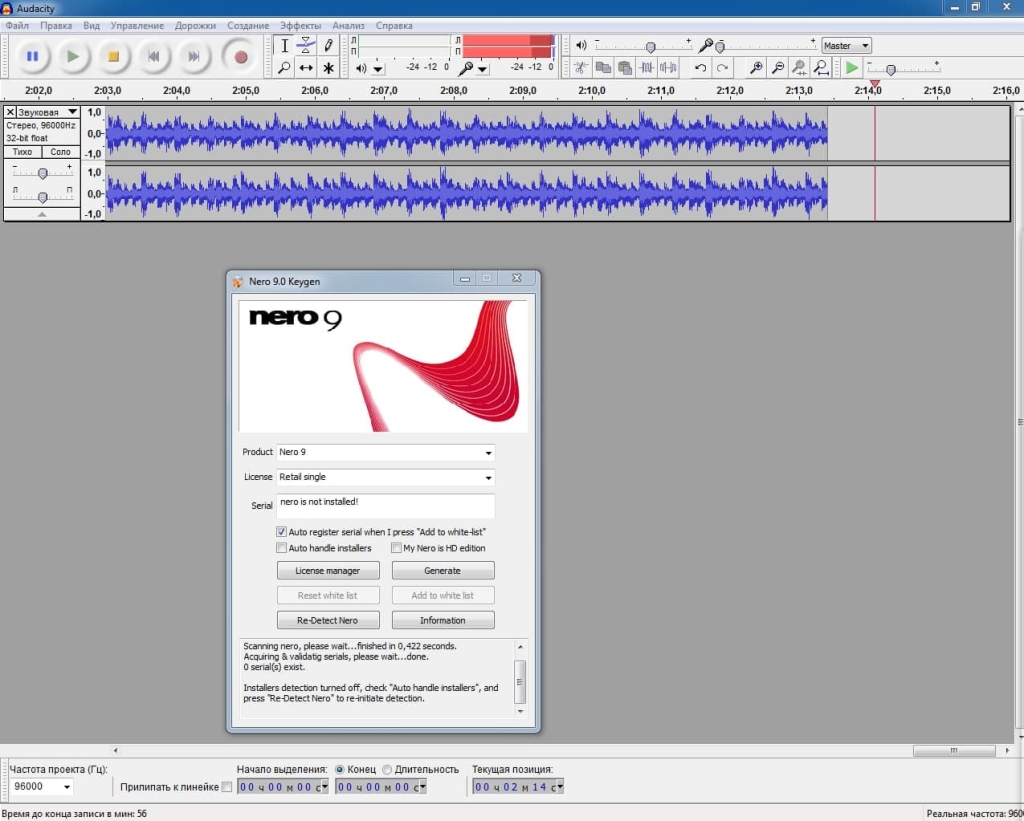This screenshot has width=1024, height=821.
Task: Zoom out on the waveform
Action: pos(777,67)
